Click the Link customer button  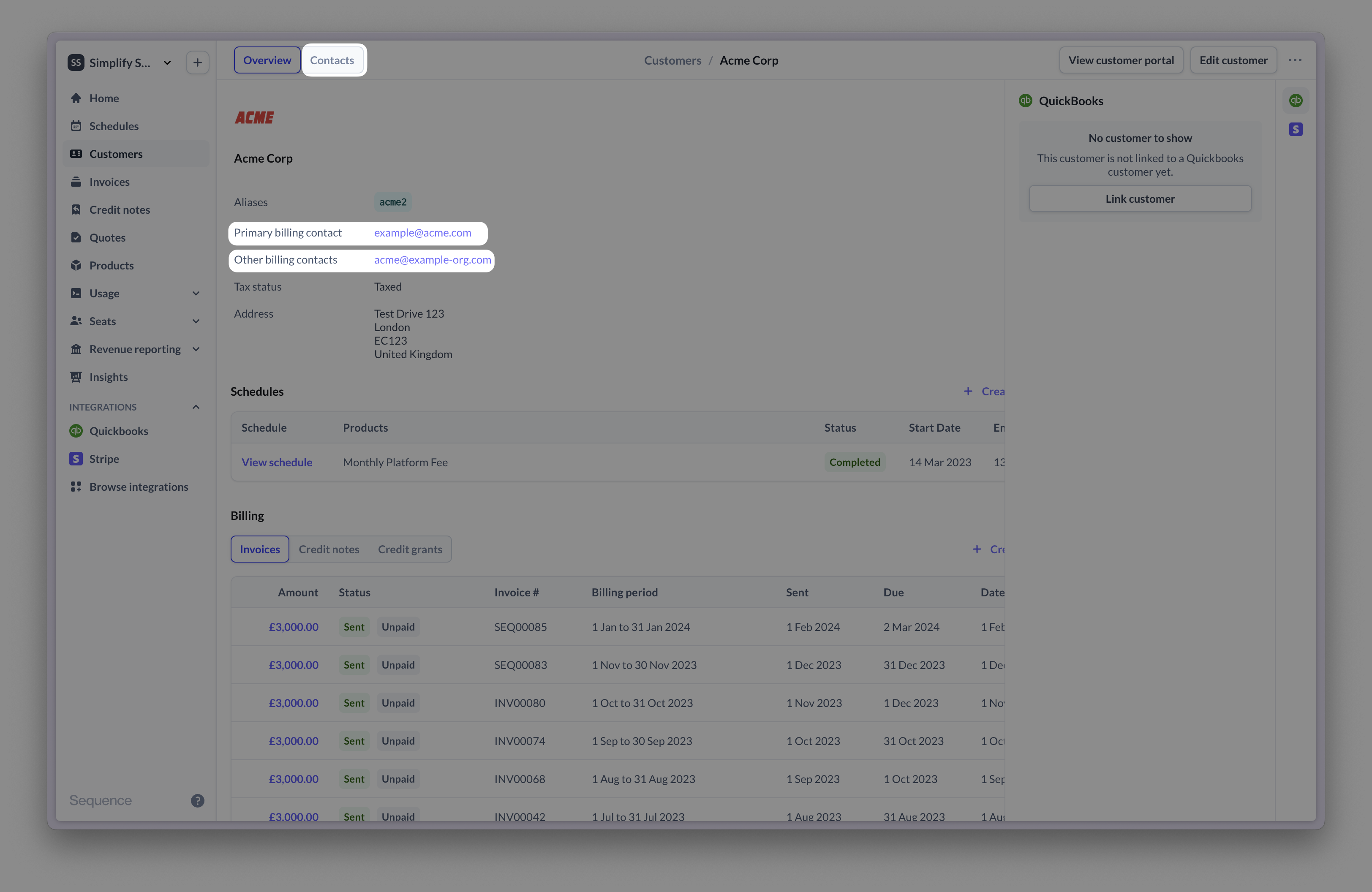pyautogui.click(x=1140, y=199)
